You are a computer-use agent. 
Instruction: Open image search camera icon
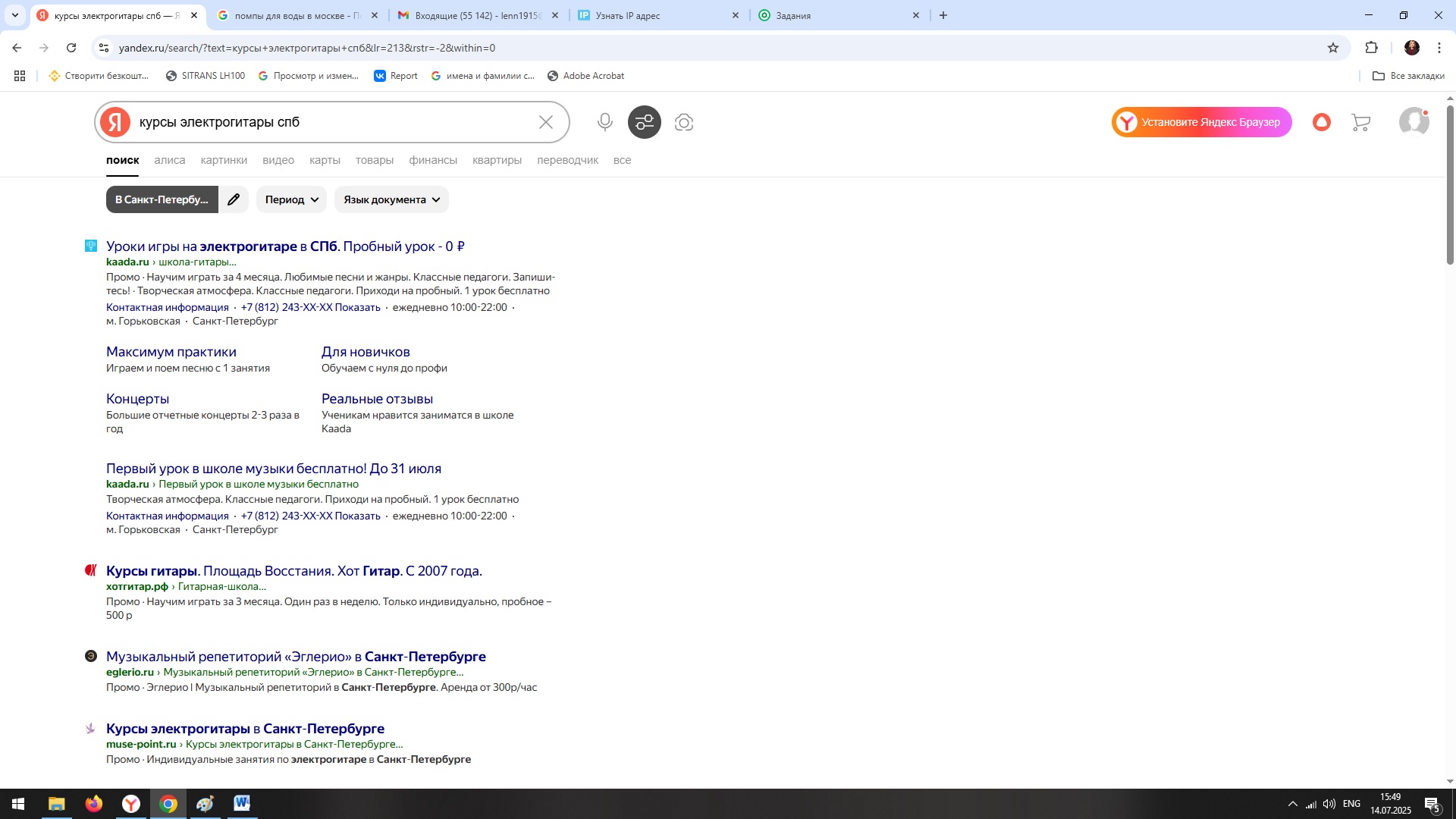(684, 122)
